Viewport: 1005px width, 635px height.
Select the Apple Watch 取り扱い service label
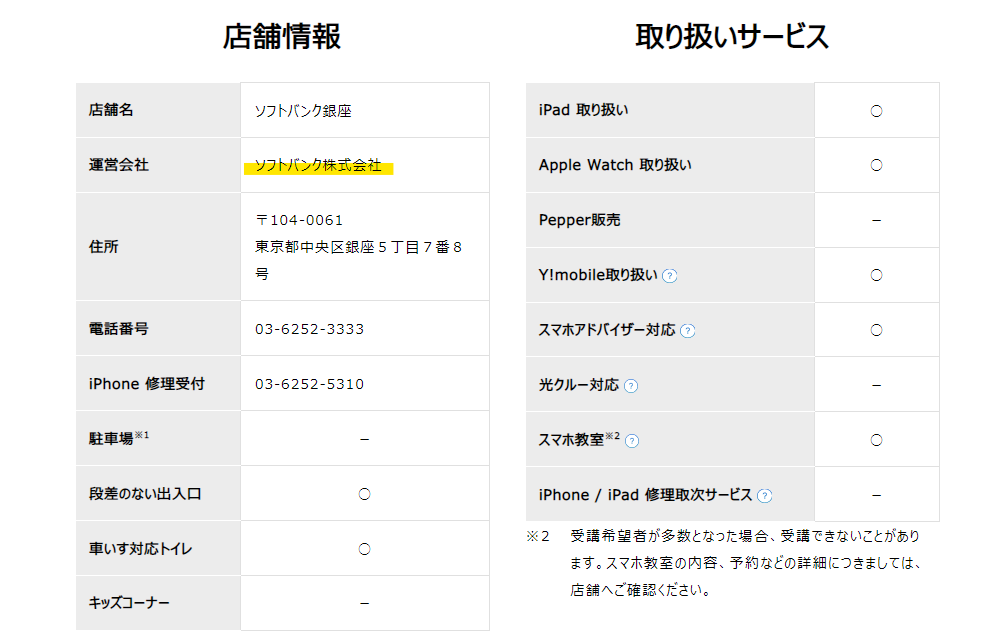615,165
